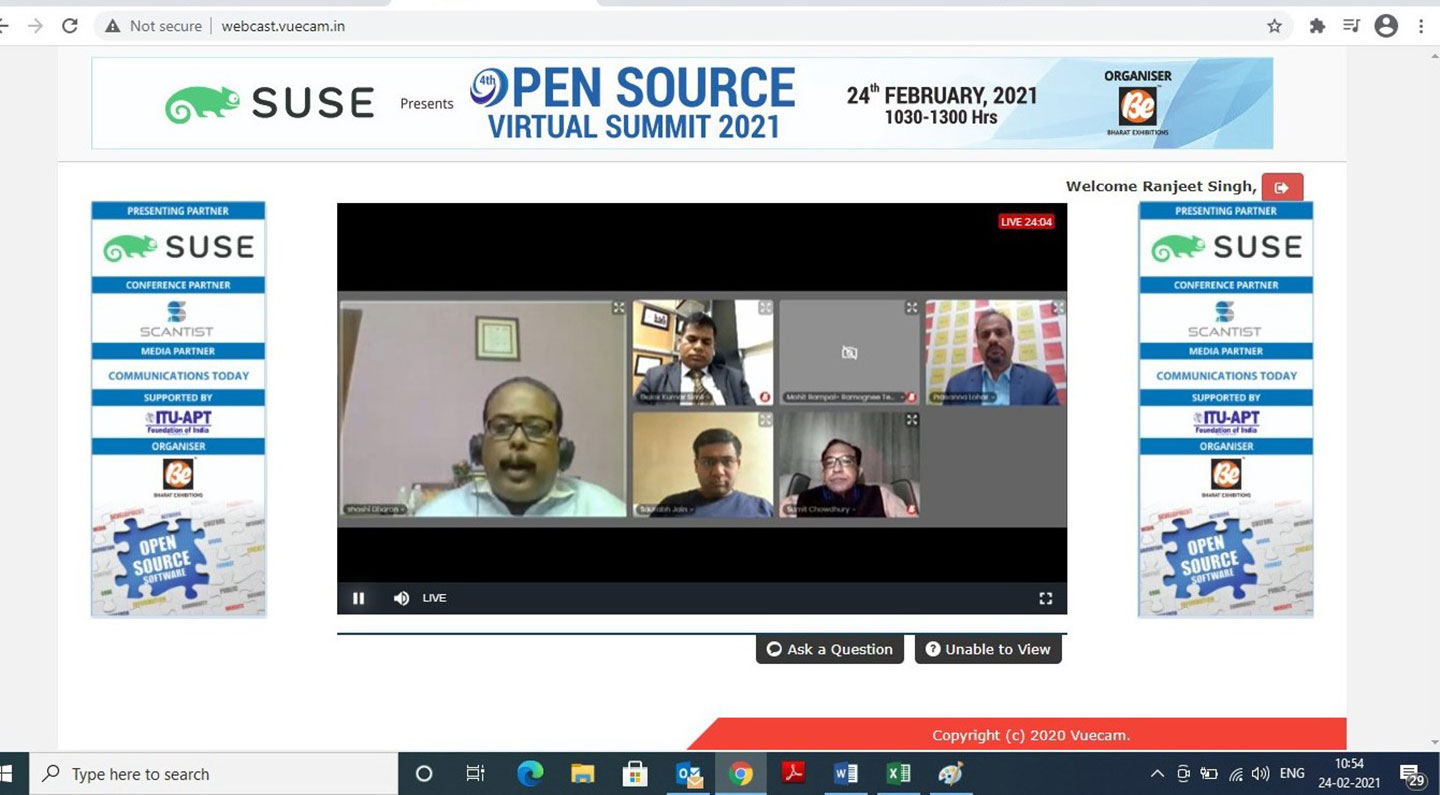Open the video in fullscreen mode

1046,598
